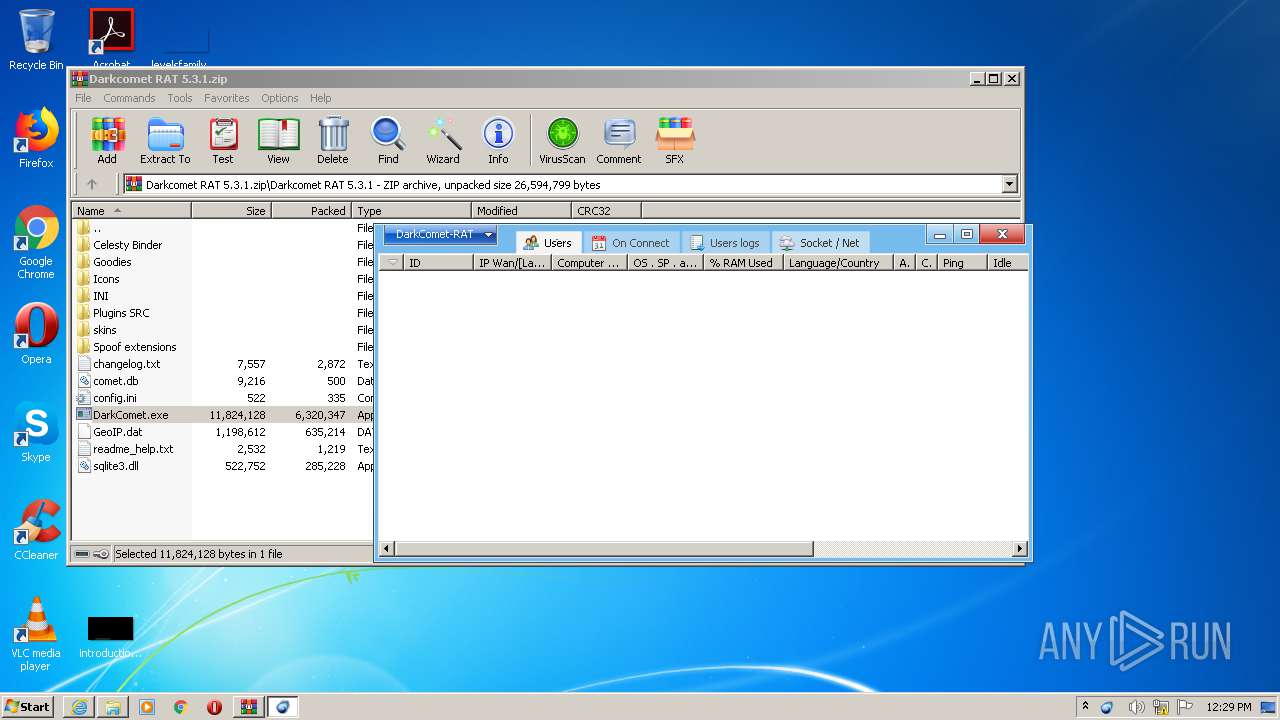This screenshot has width=1280, height=720.
Task: Click the Test archive toolbar icon
Action: (223, 140)
